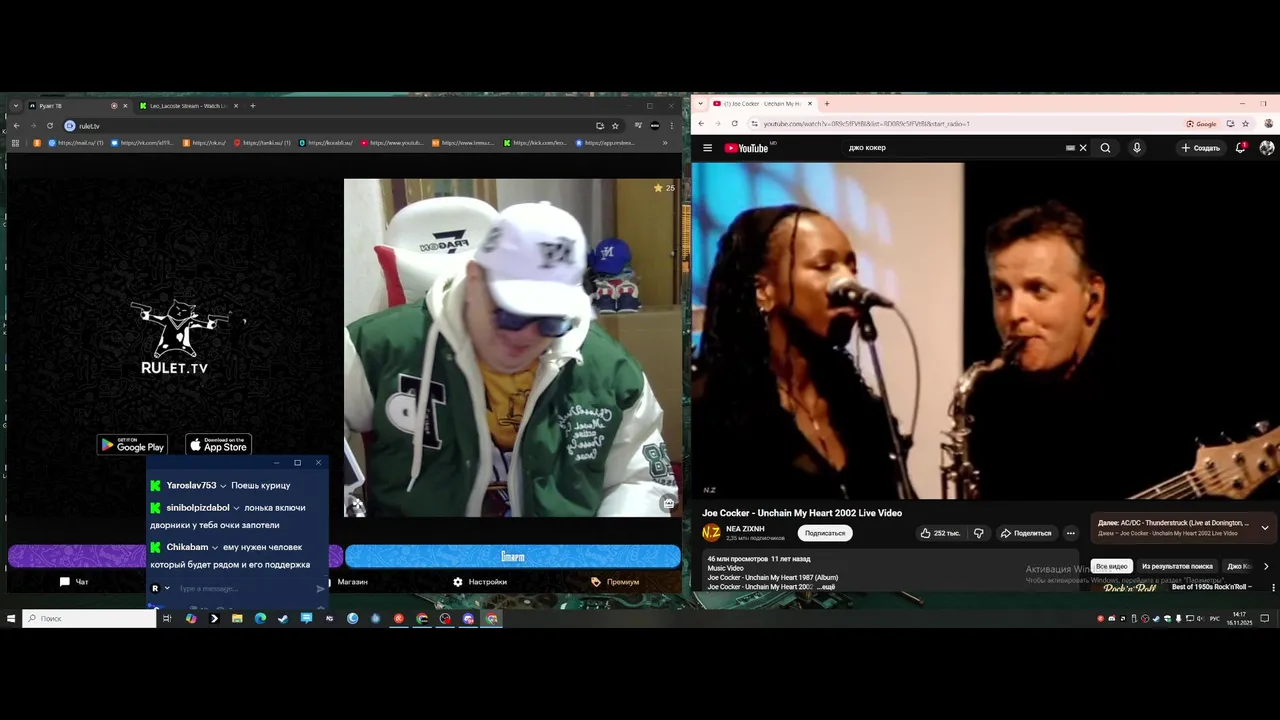Open the Chrome menu in rulet.tv window

(670, 126)
